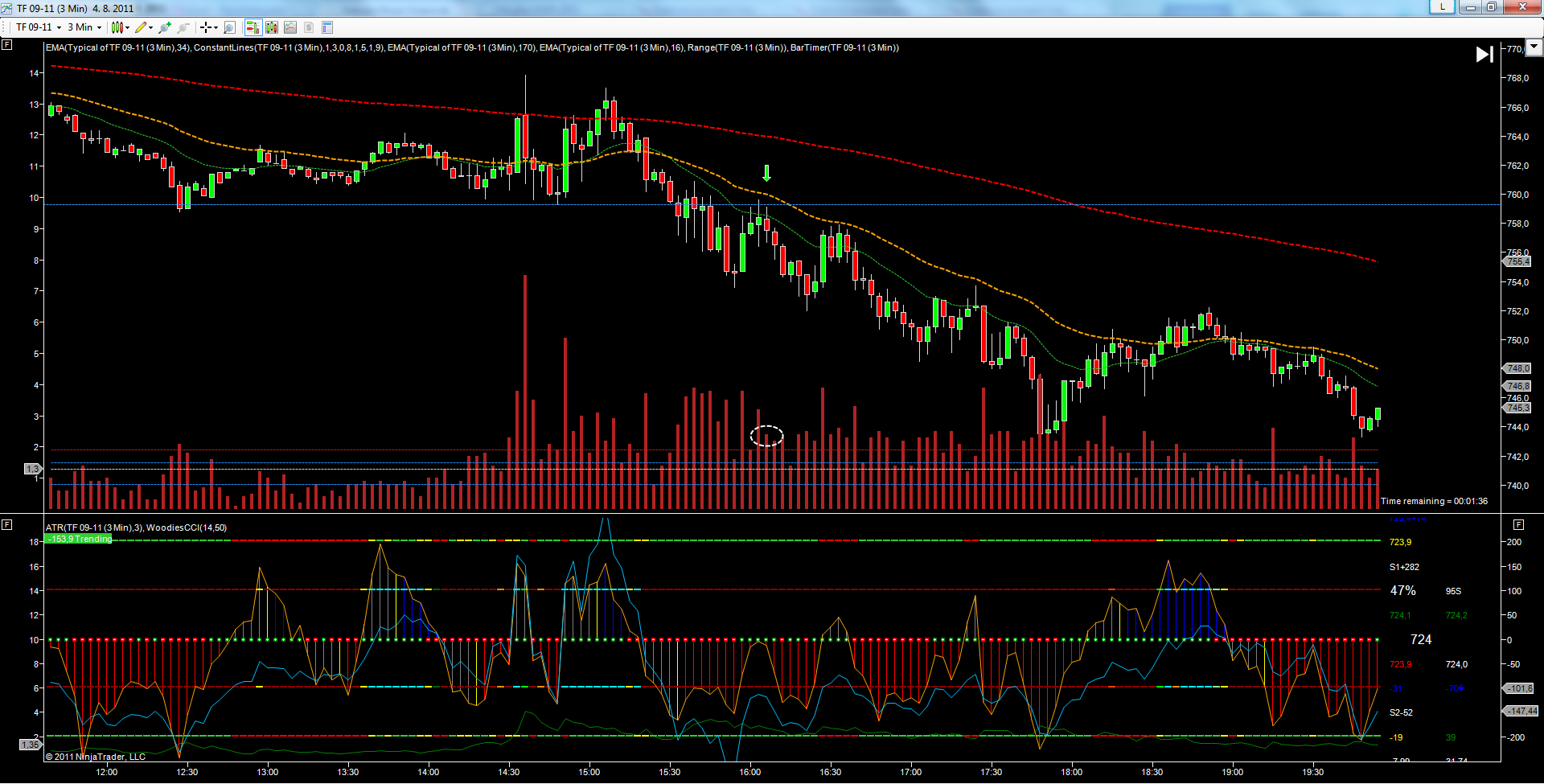Image resolution: width=1544 pixels, height=784 pixels.
Task: Click the skip-to-latest-bar arrow on chart
Action: pos(1484,54)
